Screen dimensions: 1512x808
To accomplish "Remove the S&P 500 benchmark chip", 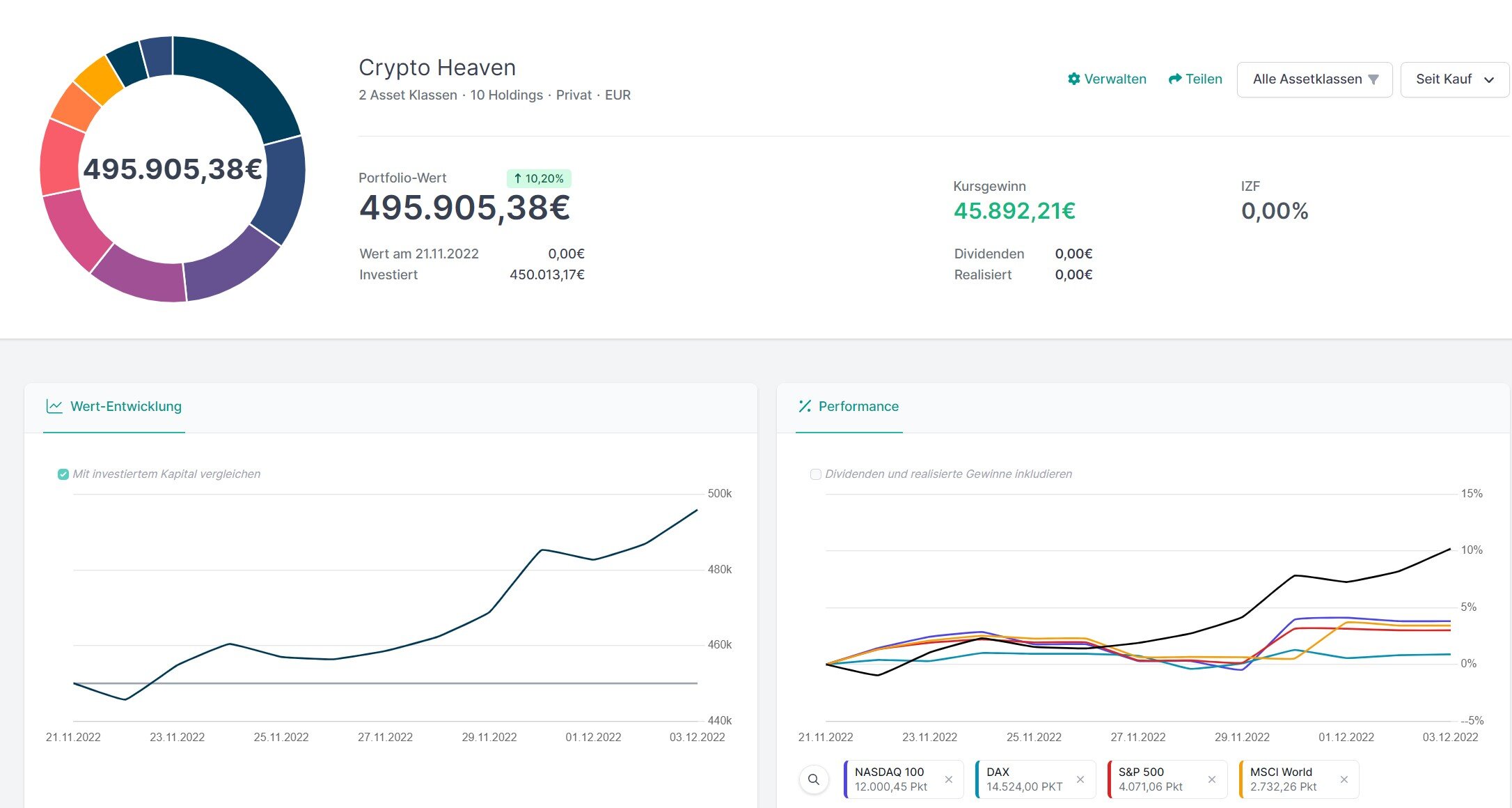I will [1211, 779].
